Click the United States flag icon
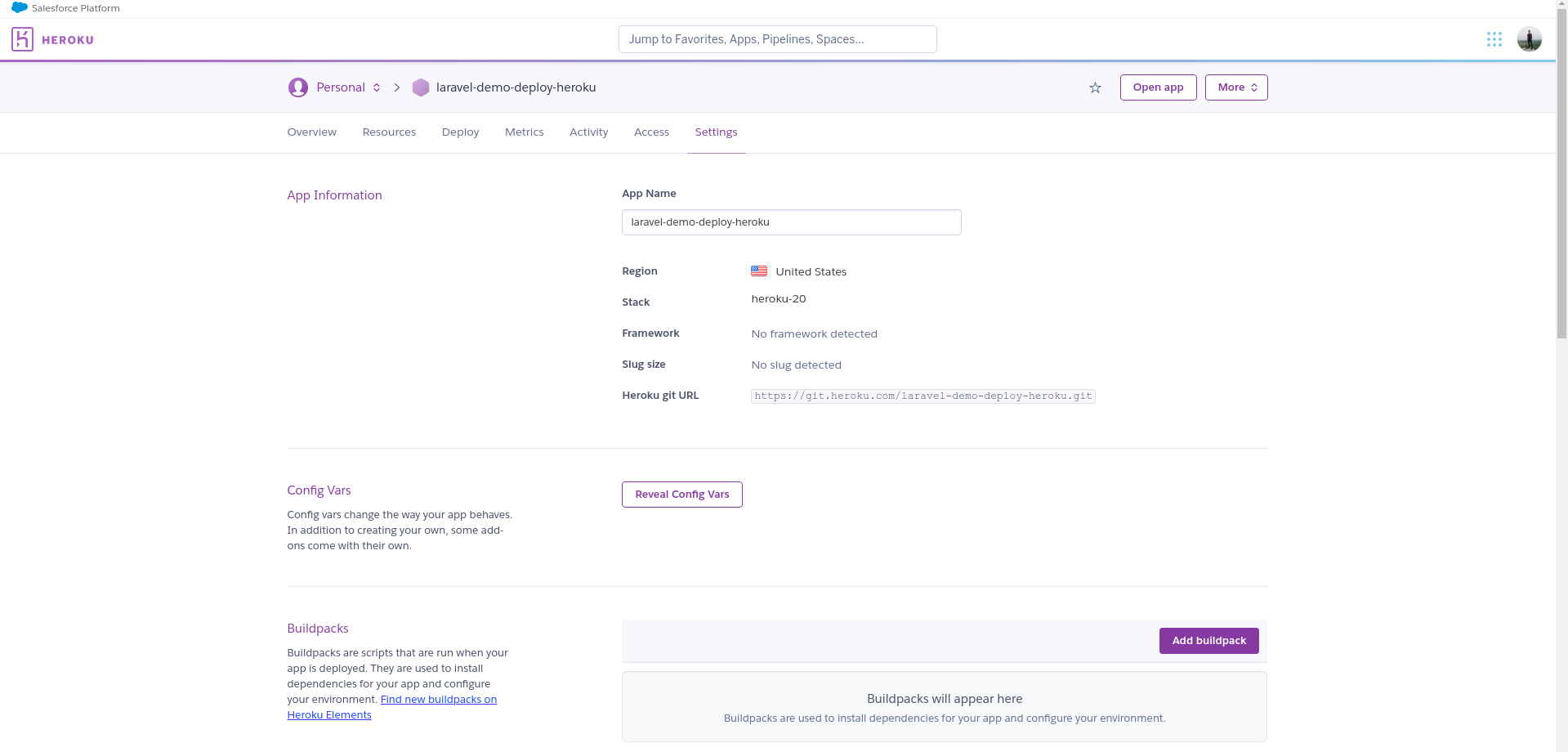Viewport: 1568px width, 752px height. point(758,271)
